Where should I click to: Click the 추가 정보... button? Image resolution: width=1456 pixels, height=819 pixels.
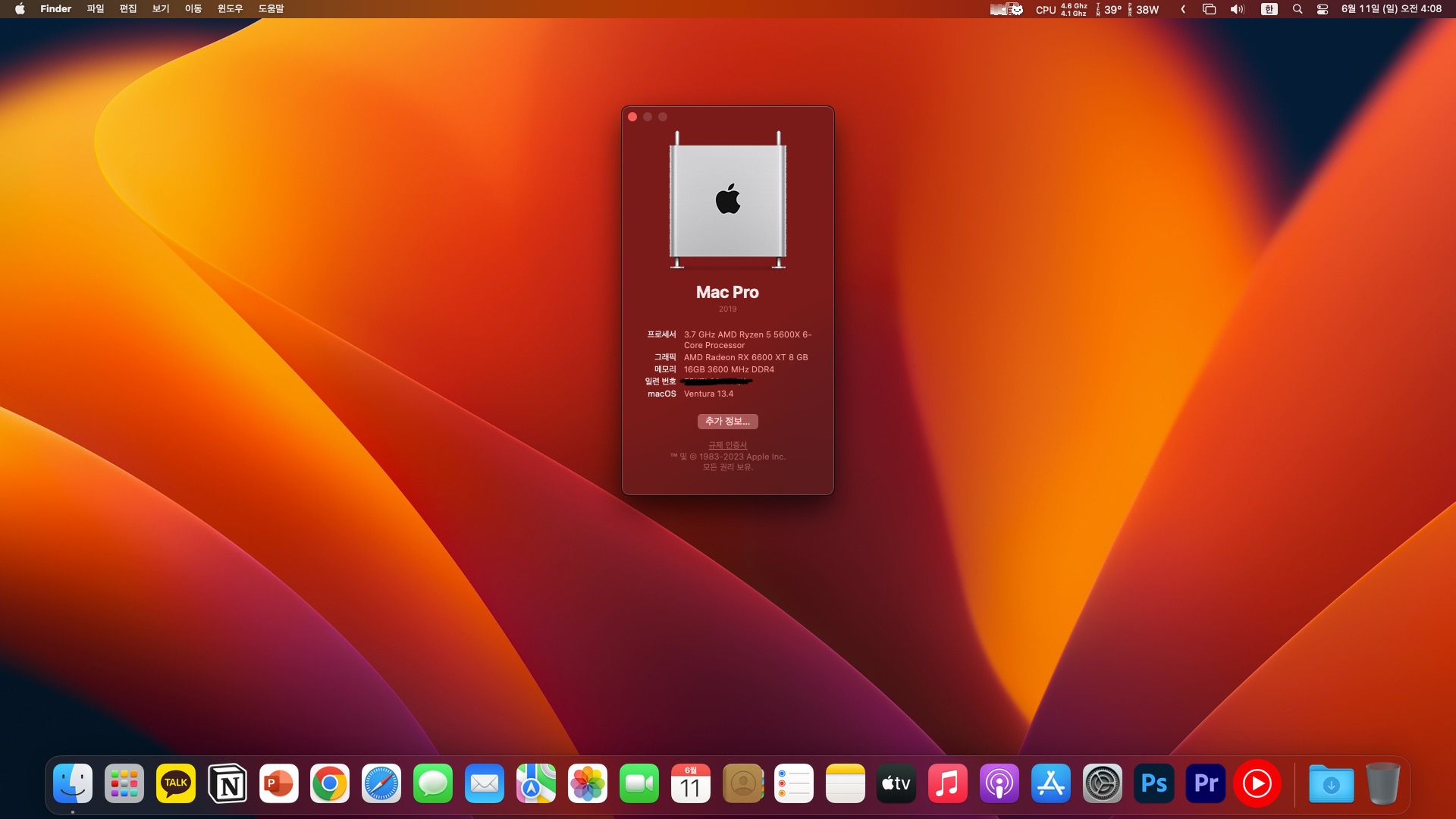click(x=727, y=422)
